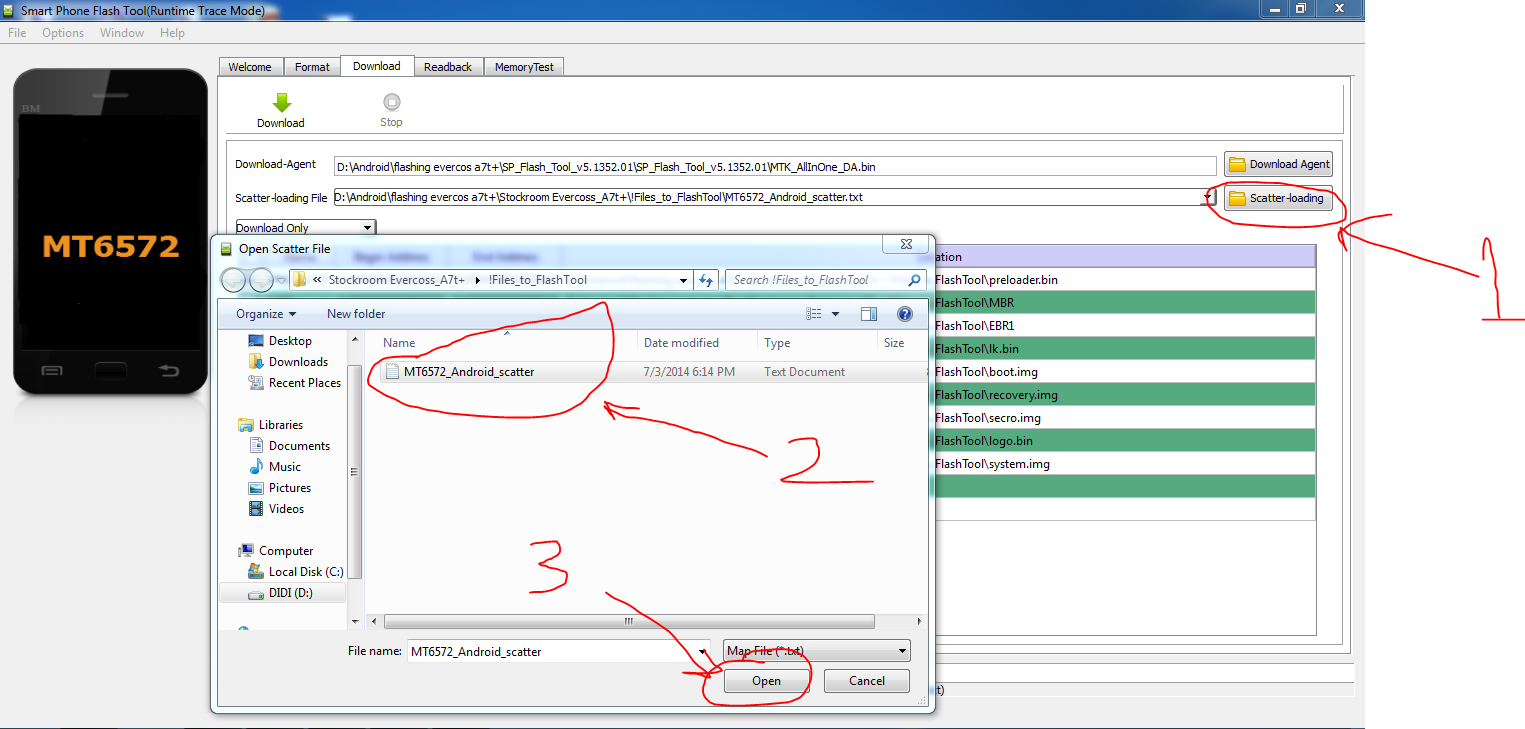Click the FlashTool\EBR1 location cell
1525x729 pixels.
click(x=1123, y=326)
